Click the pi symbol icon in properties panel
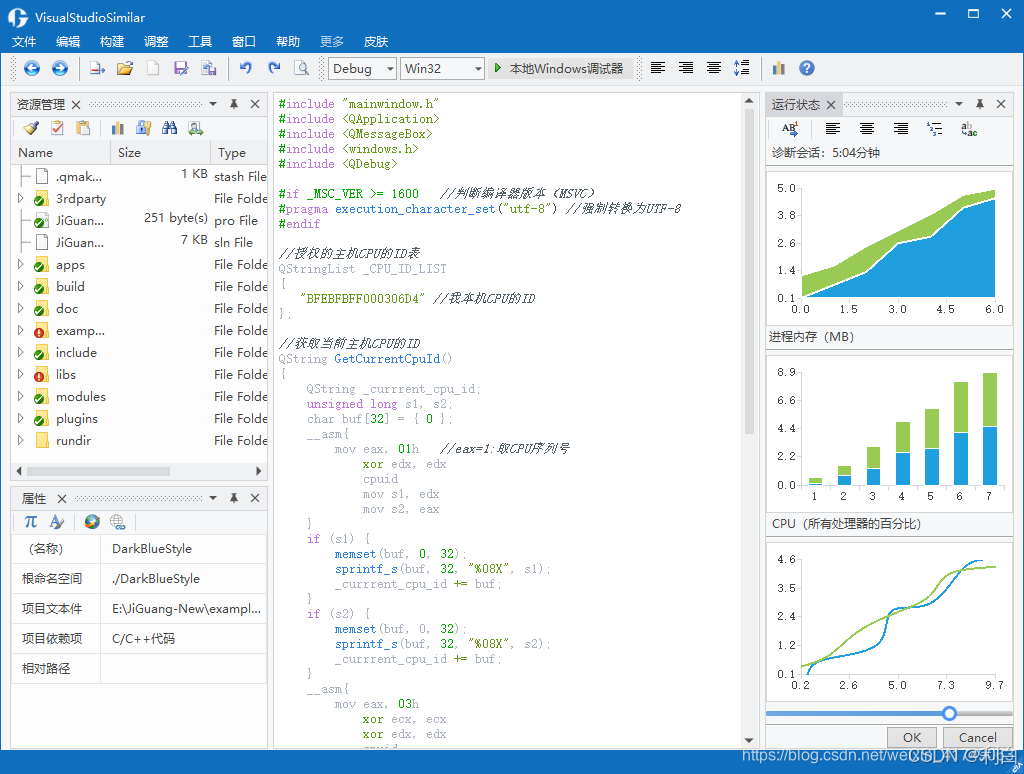The height and width of the screenshot is (774, 1024). tap(31, 522)
